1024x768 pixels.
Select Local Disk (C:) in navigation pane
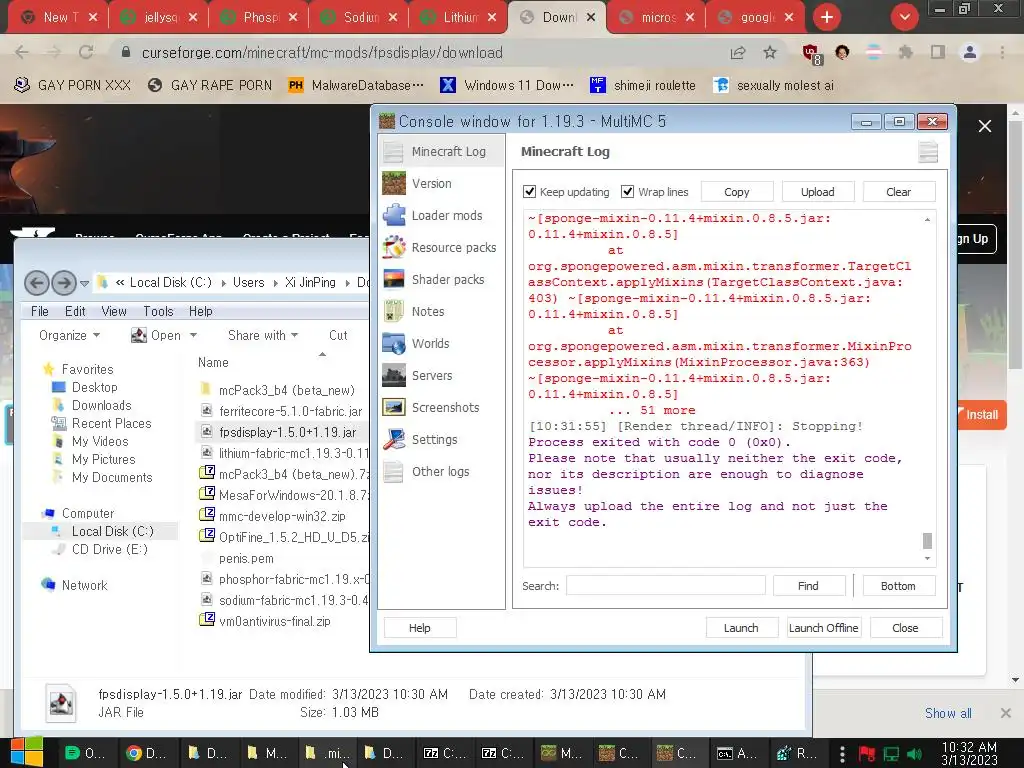tap(112, 532)
